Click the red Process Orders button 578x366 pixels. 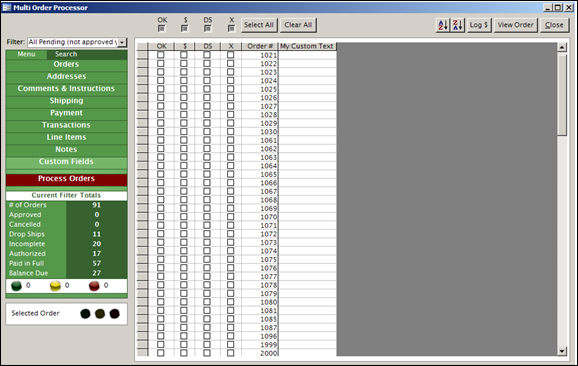(x=66, y=179)
